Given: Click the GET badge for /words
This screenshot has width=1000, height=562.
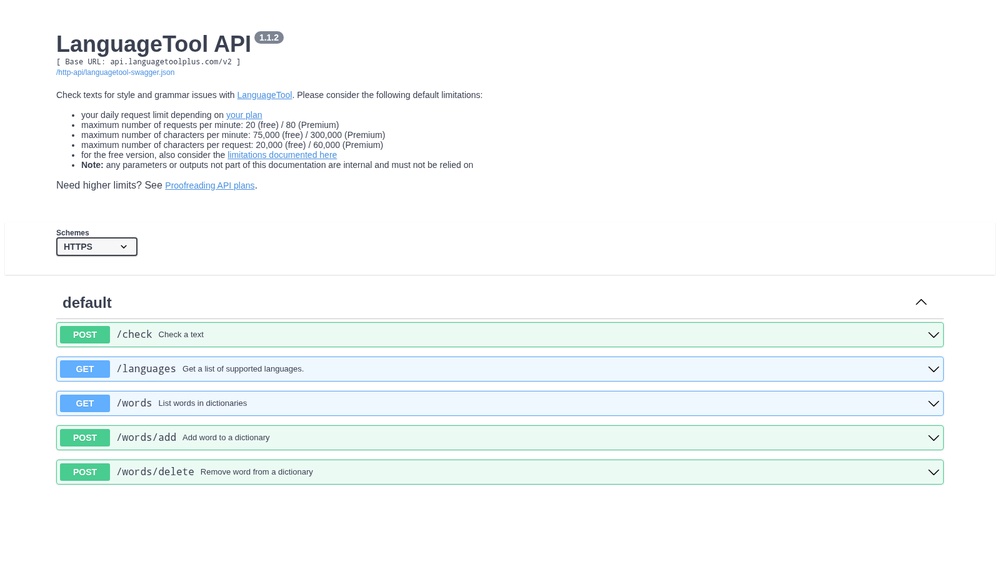Looking at the screenshot, I should (x=85, y=404).
